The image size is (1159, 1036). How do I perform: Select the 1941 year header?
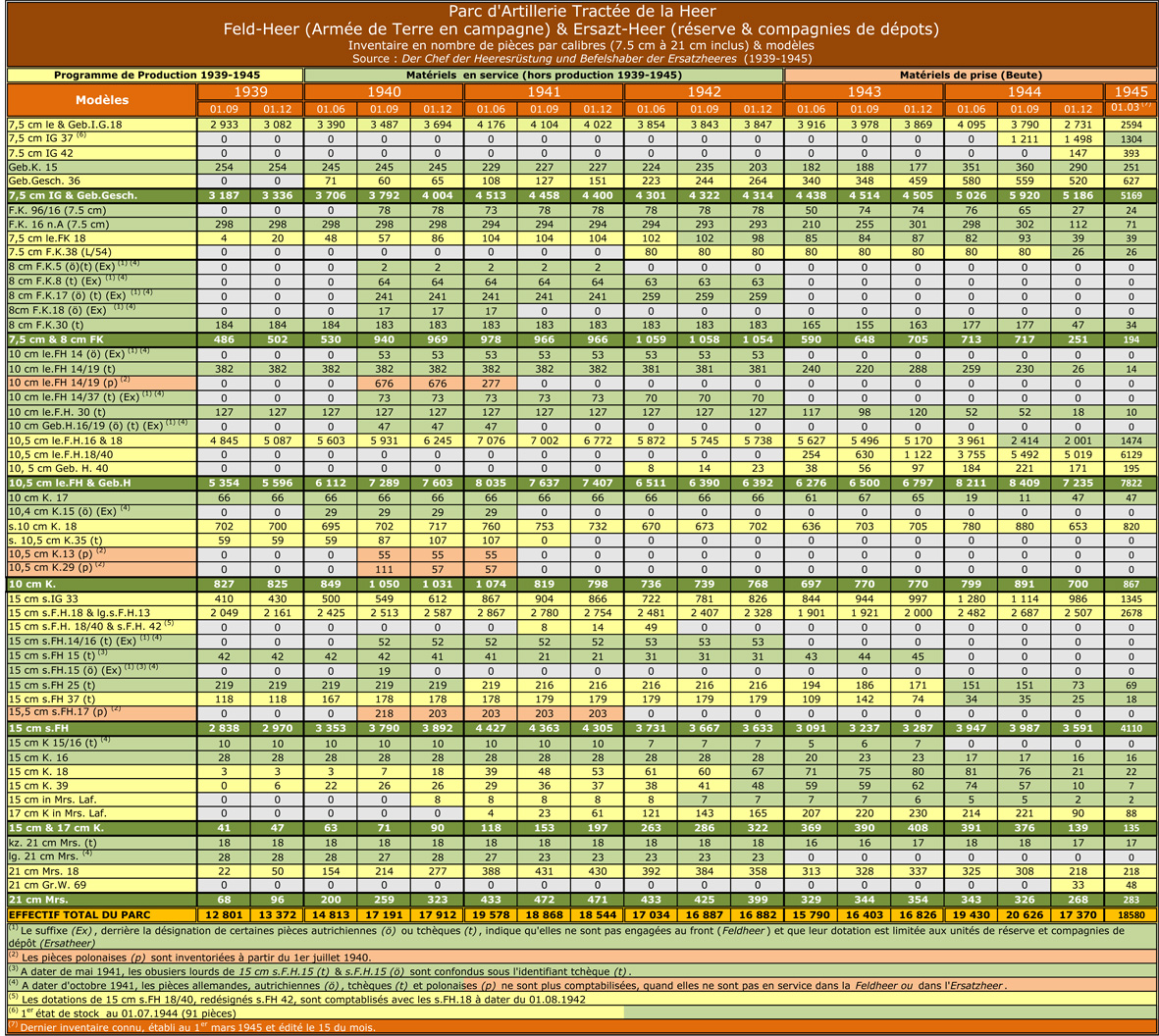tap(544, 91)
